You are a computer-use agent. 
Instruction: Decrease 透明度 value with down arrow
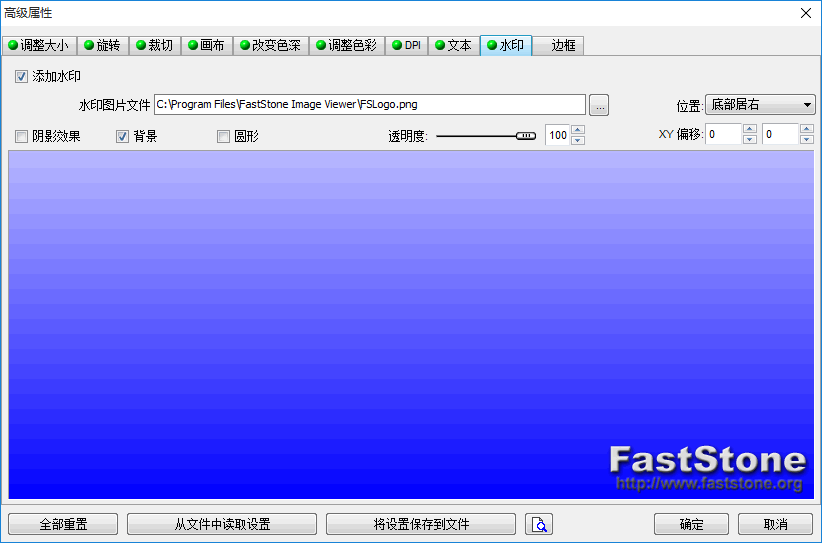tap(578, 140)
